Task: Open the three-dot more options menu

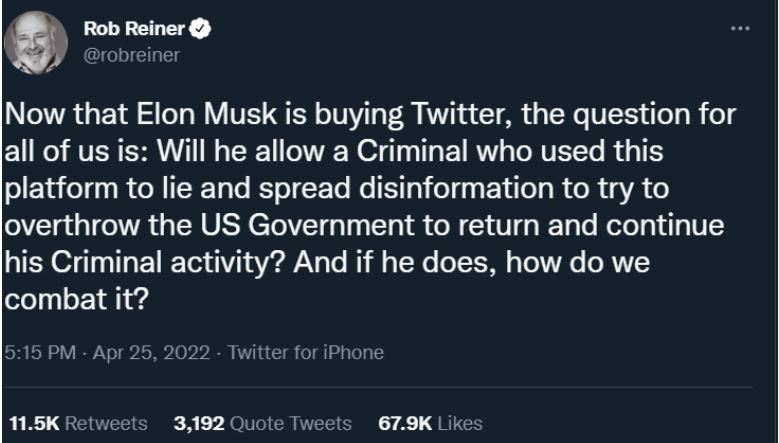Action: click(740, 27)
